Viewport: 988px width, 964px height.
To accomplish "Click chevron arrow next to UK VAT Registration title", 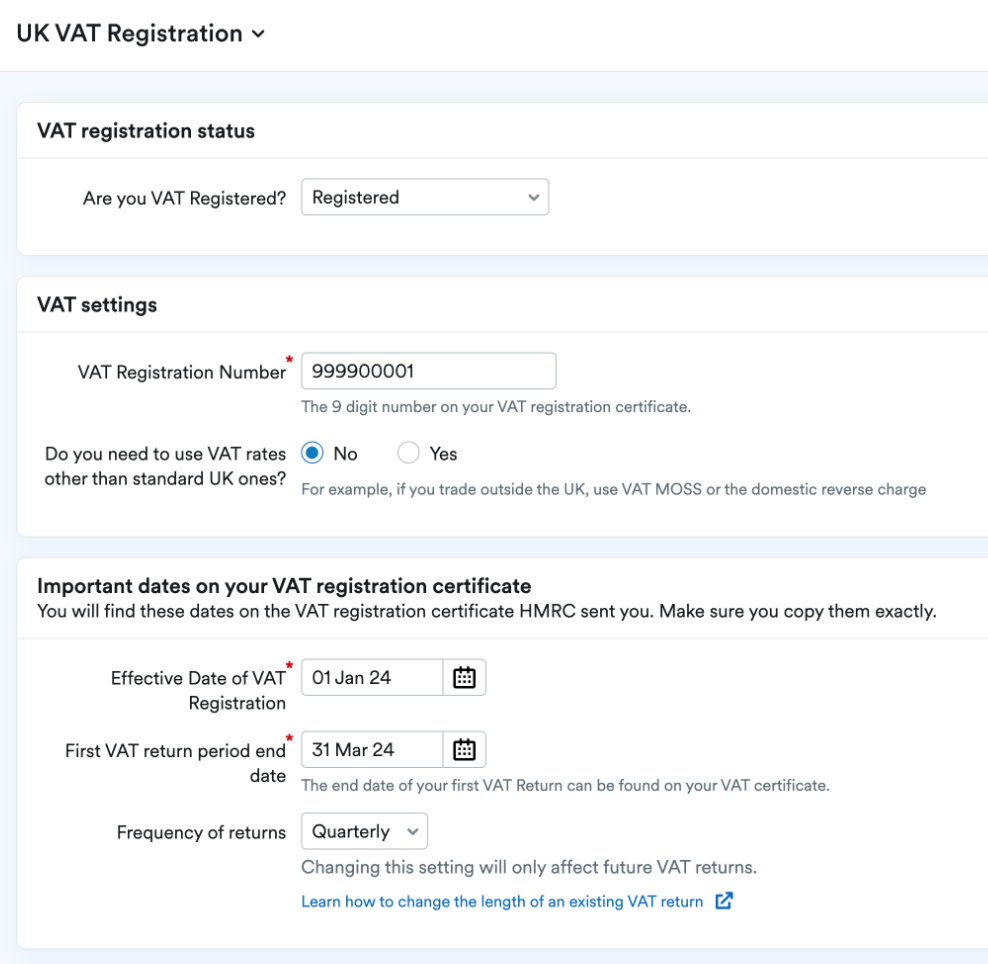I will click(x=258, y=34).
